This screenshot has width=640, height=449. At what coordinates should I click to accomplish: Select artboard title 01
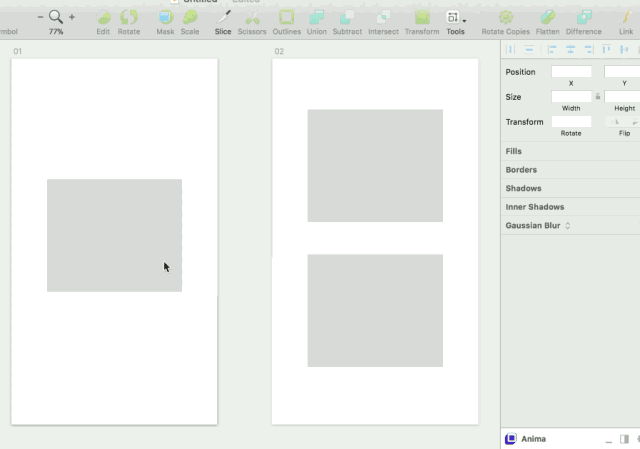click(17, 51)
